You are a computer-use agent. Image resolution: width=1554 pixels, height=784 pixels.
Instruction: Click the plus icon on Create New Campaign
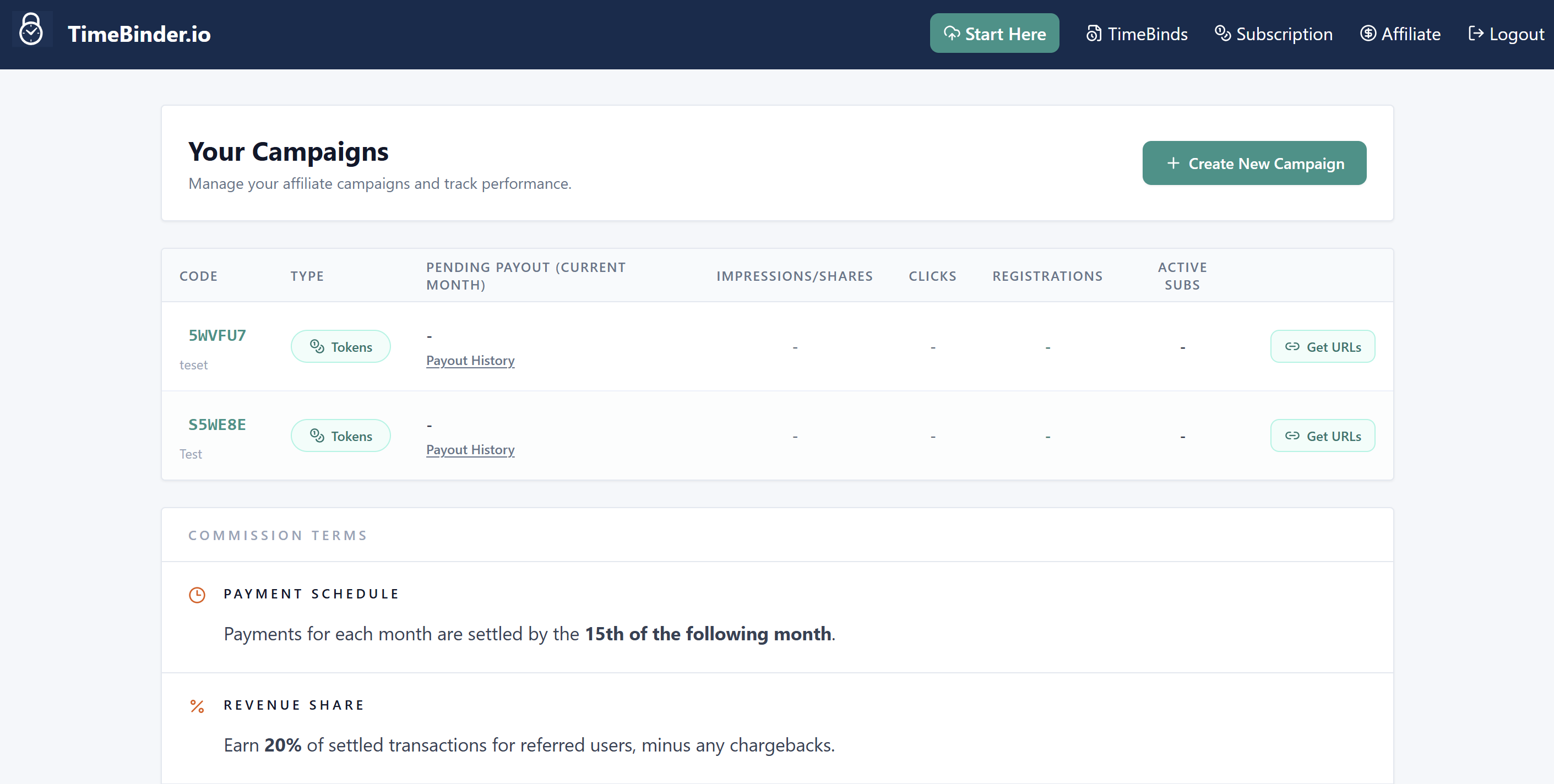click(1173, 164)
